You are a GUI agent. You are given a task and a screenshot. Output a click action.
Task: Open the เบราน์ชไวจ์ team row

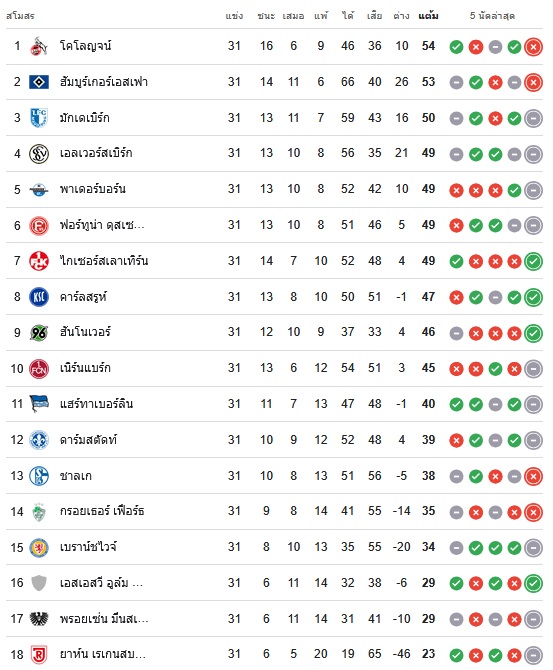(274, 547)
